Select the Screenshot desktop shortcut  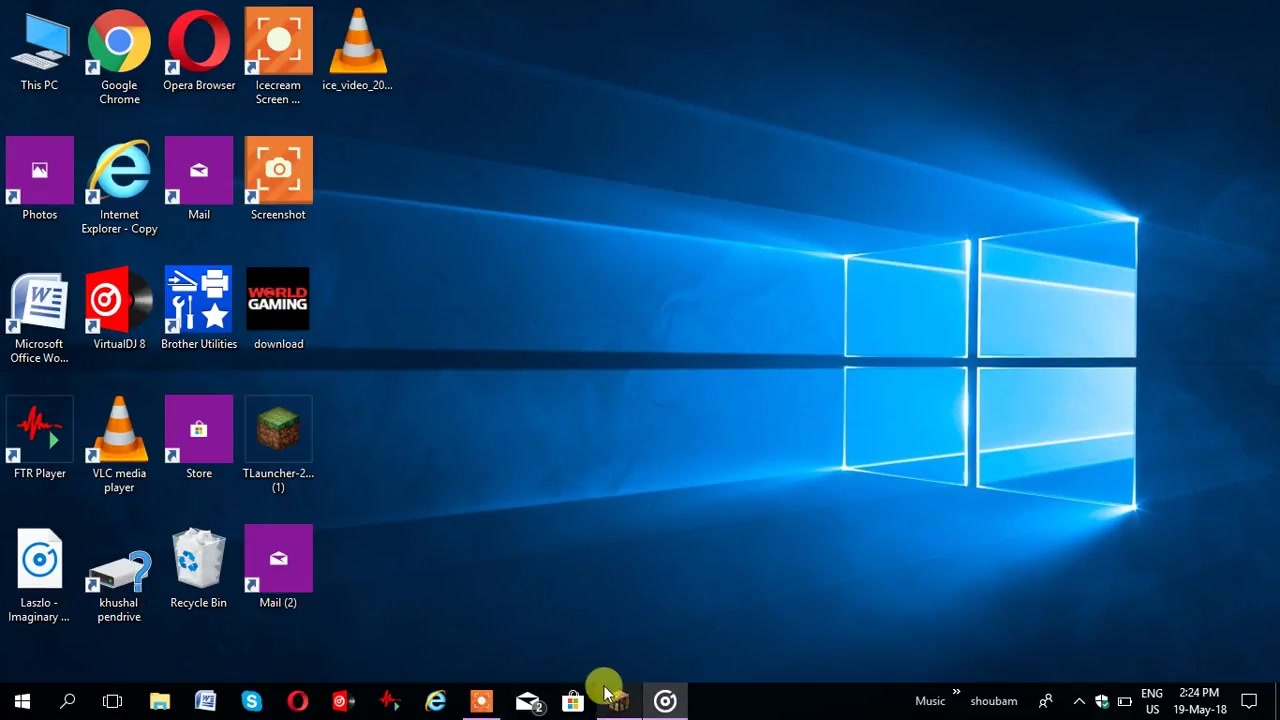click(x=278, y=180)
